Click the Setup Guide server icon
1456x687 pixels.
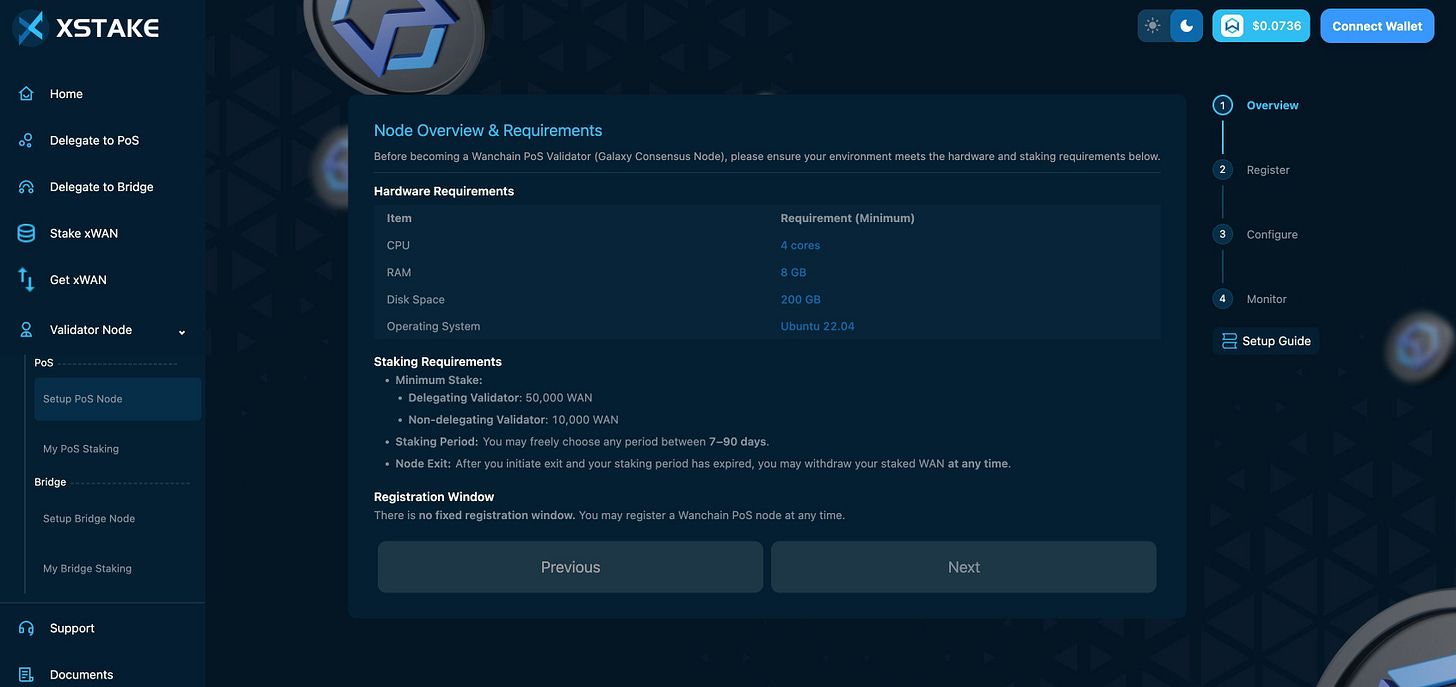pyautogui.click(x=1229, y=341)
